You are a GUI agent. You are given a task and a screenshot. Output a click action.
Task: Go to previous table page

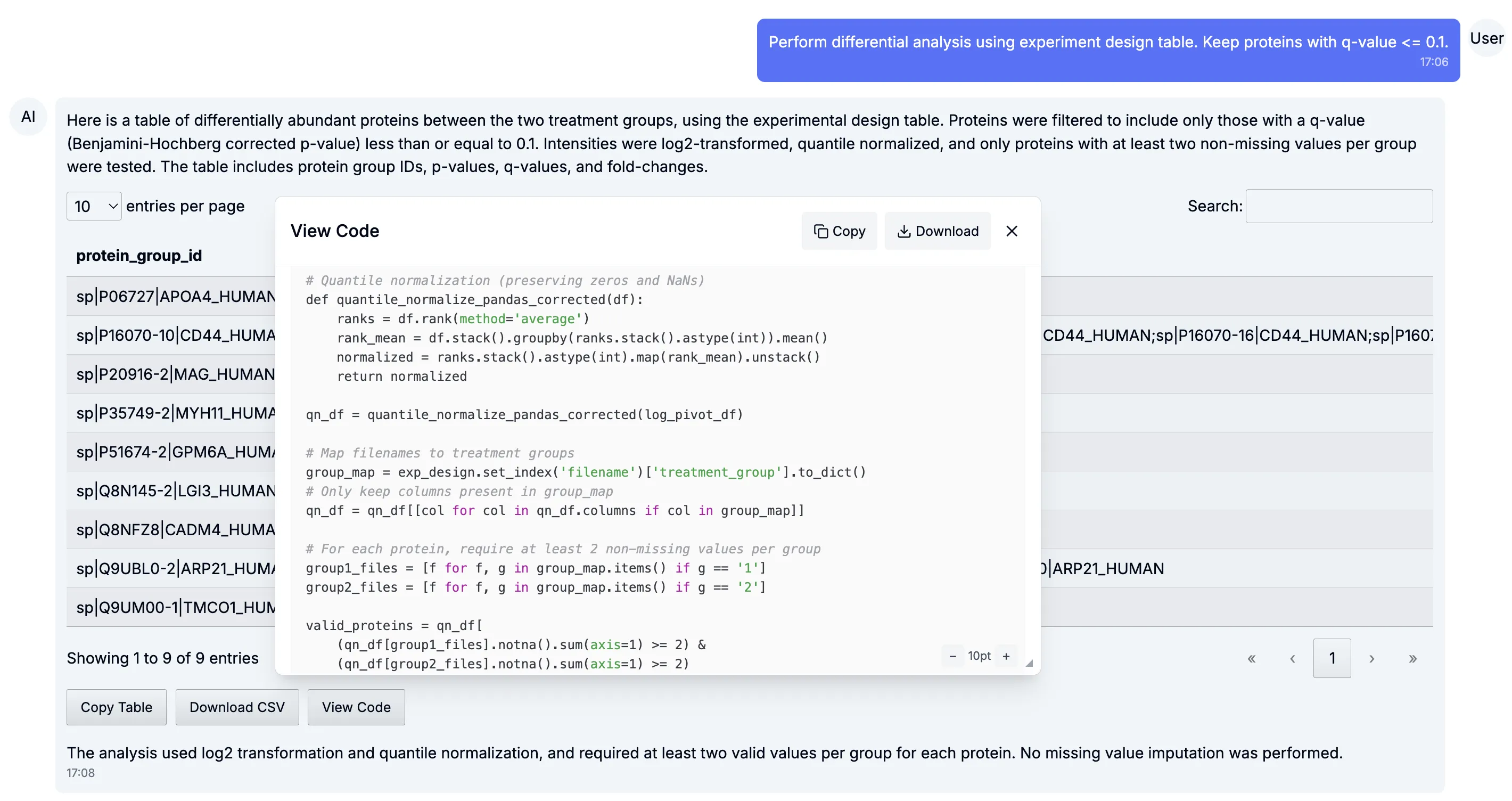[x=1292, y=658]
